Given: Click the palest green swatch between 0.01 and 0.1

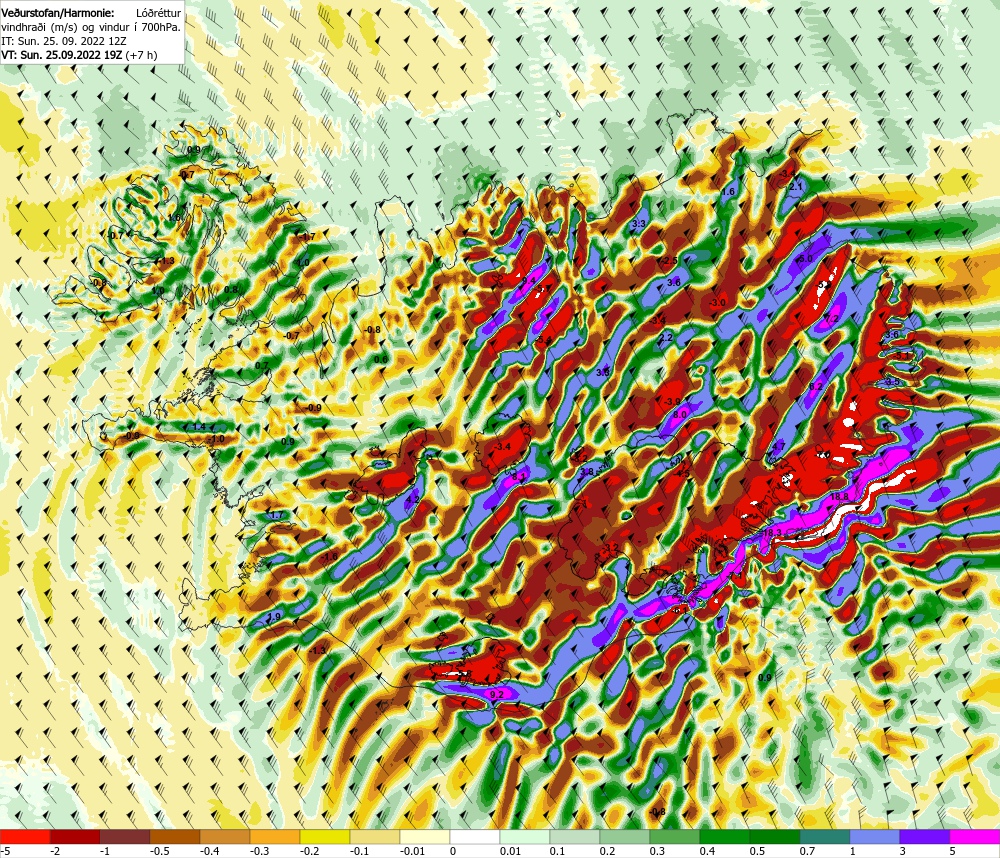Looking at the screenshot, I should point(525,836).
